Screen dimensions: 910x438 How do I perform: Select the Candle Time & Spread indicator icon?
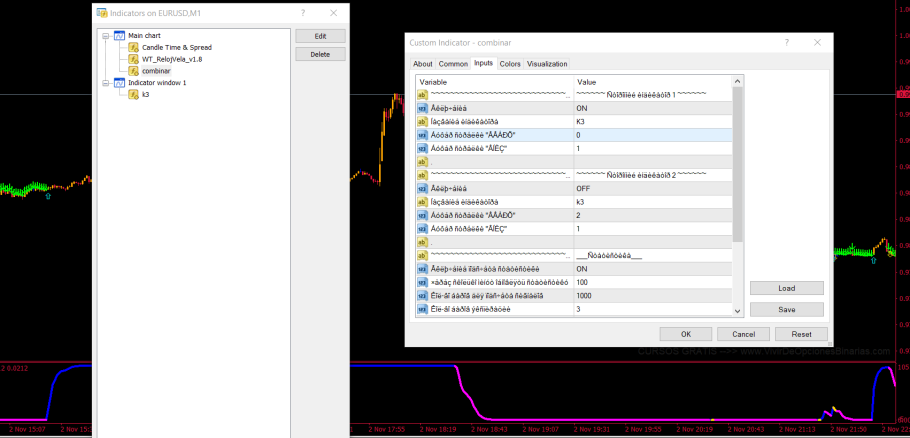point(133,47)
